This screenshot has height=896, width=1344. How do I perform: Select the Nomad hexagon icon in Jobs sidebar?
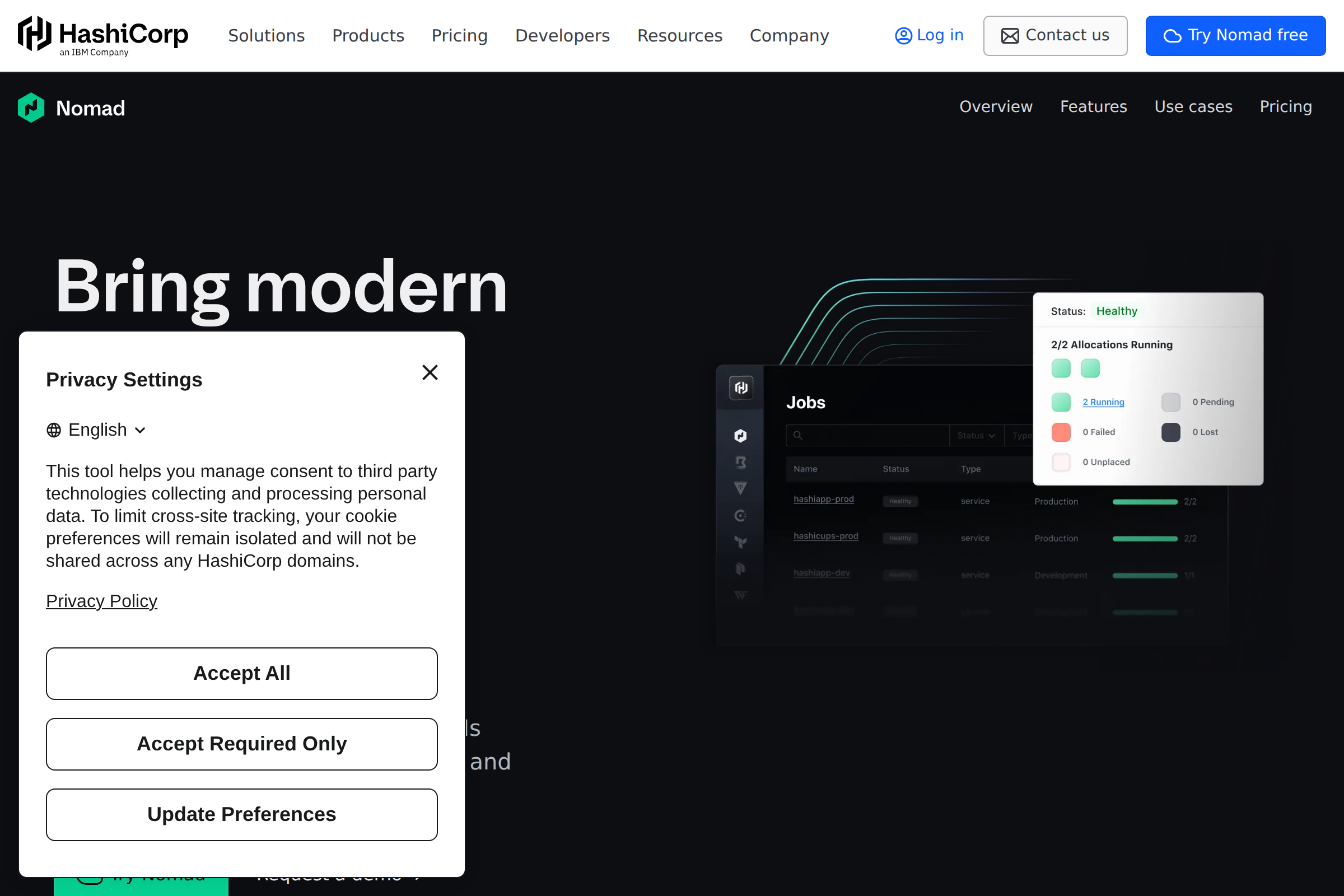pos(740,436)
